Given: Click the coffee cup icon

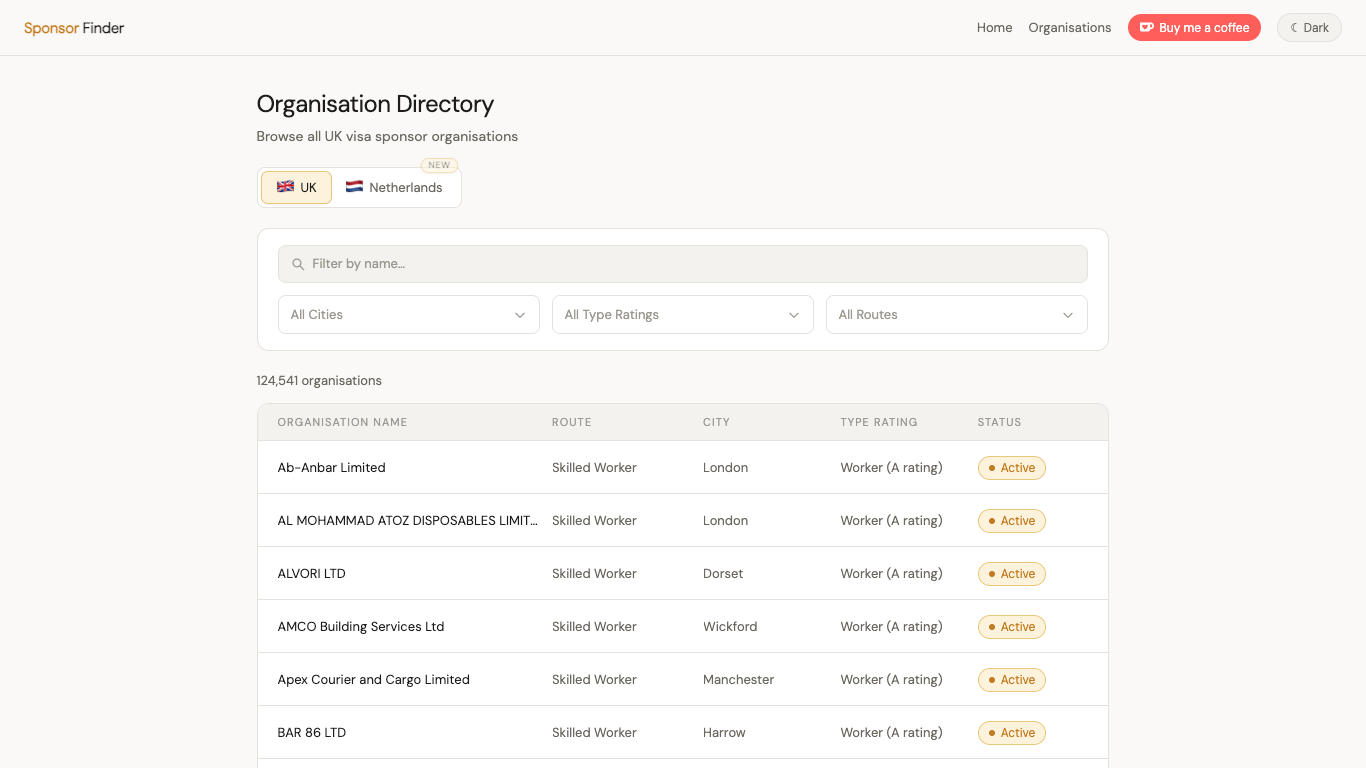Looking at the screenshot, I should pyautogui.click(x=1146, y=28).
